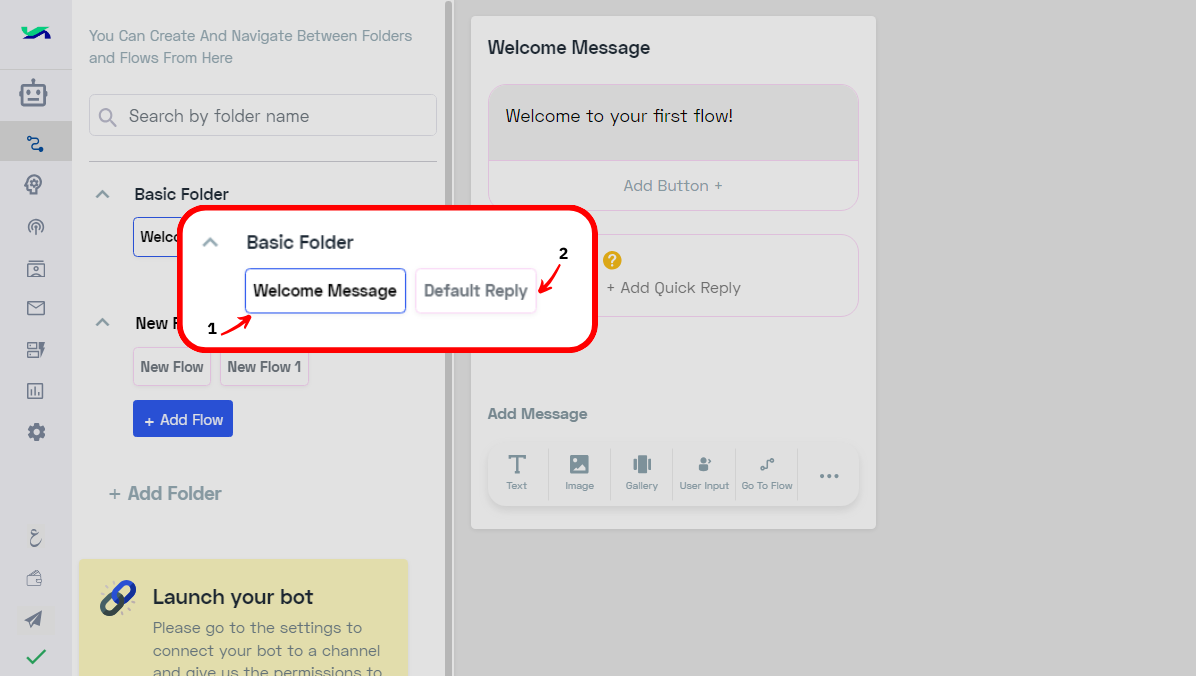Open the broadcast icon in sidebar
Viewport: 1196px width, 676px height.
(35, 227)
